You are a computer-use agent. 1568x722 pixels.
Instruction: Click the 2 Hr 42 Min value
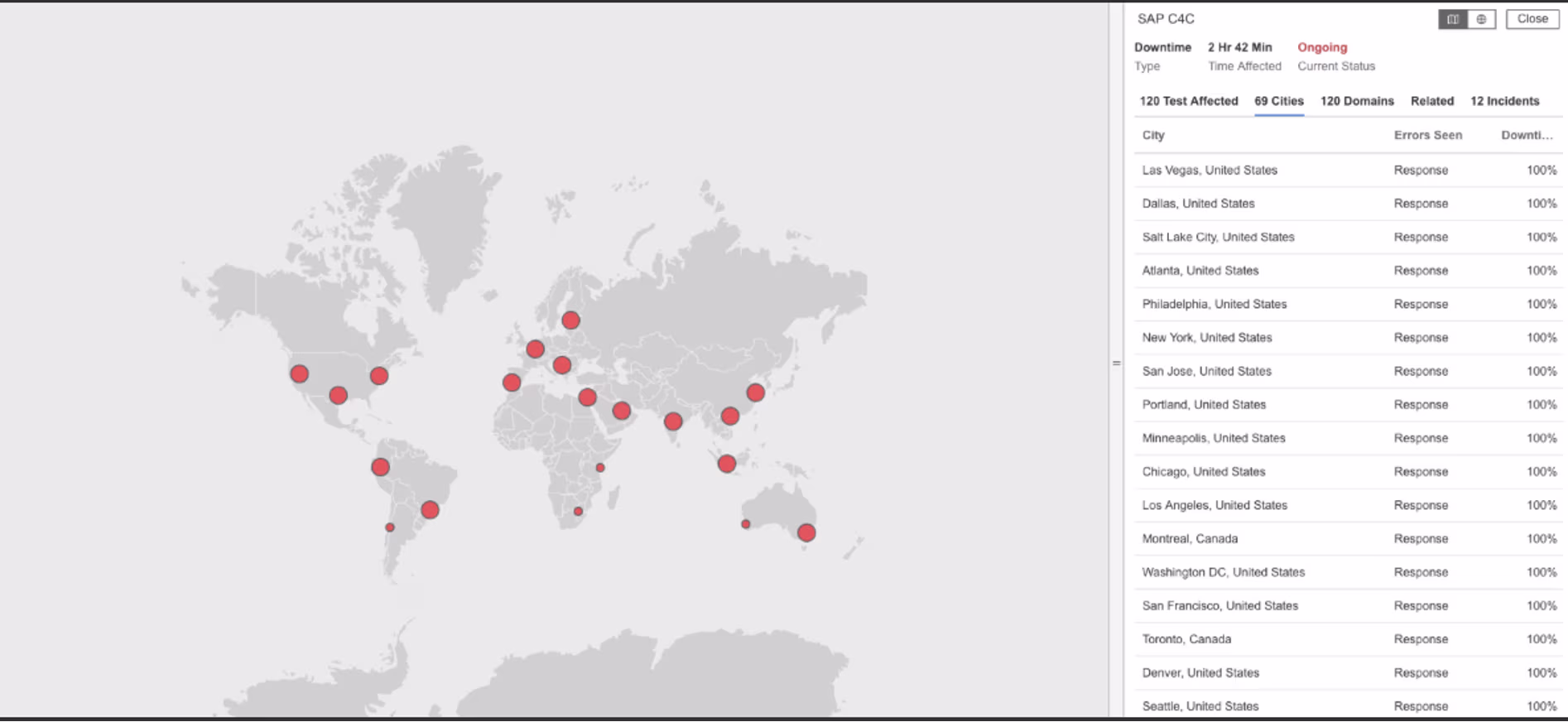point(1239,47)
